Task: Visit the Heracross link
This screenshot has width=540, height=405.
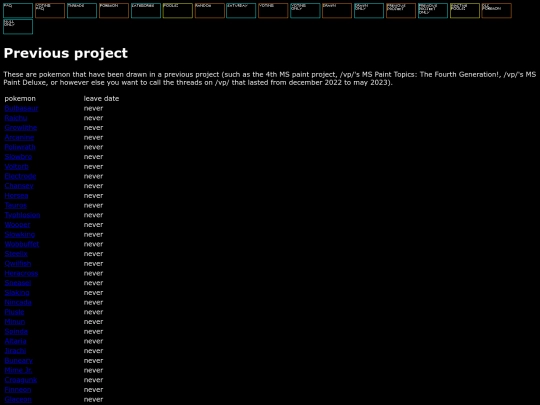Action: (21, 273)
